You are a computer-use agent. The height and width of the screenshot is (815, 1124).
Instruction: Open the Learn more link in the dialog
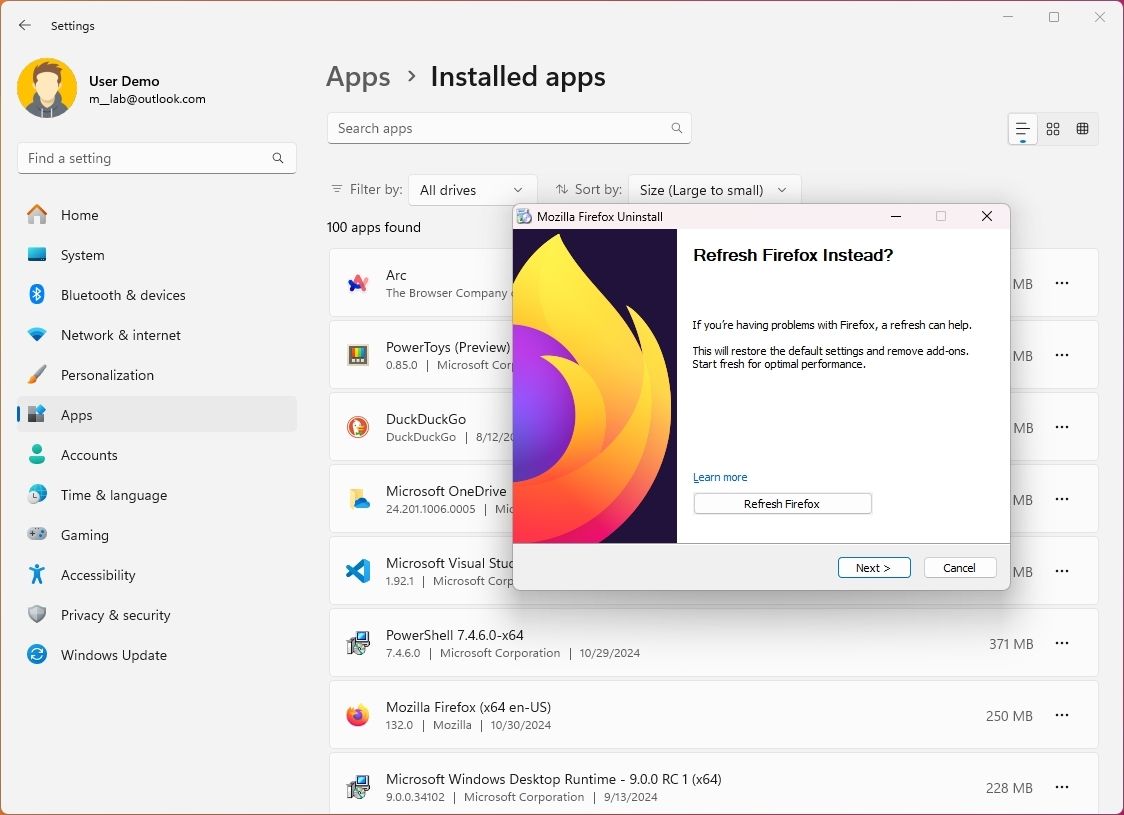(x=720, y=477)
